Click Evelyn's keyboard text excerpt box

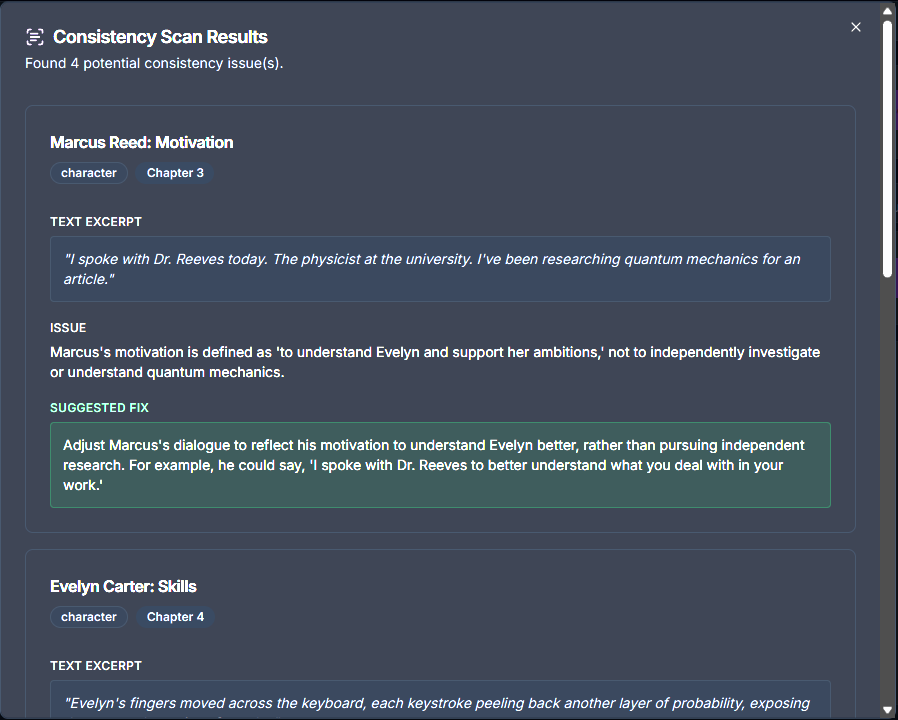tap(440, 700)
